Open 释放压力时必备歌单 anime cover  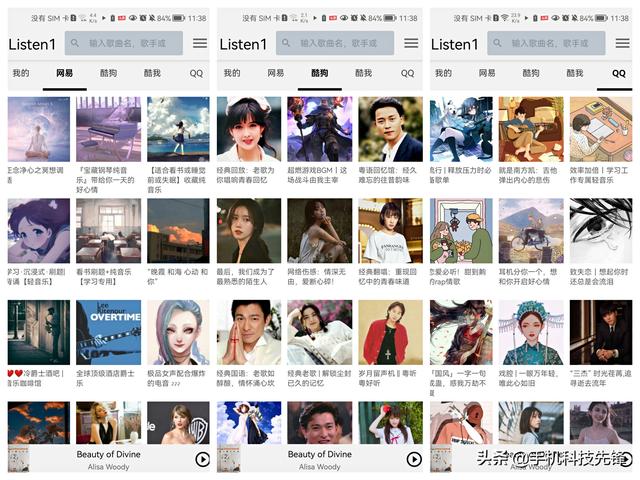[x=461, y=129]
